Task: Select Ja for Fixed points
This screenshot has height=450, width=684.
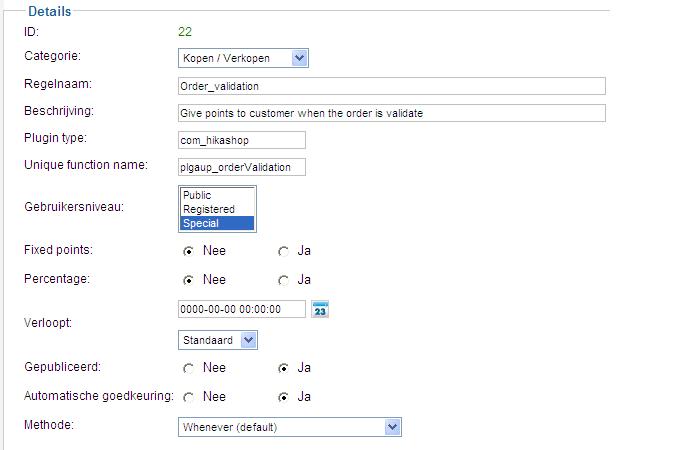Action: (284, 252)
